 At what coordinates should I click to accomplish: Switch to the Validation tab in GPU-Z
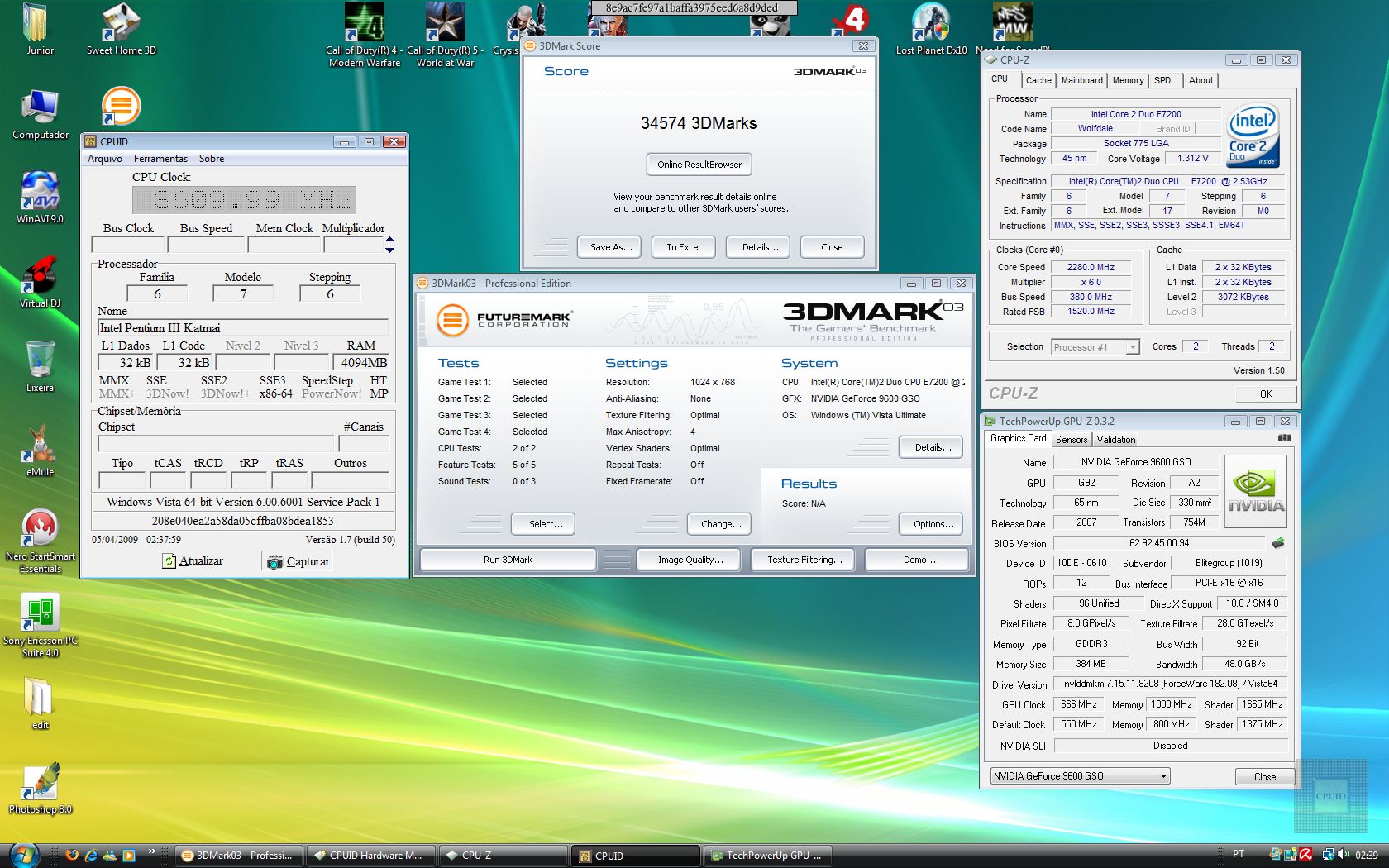(1116, 440)
